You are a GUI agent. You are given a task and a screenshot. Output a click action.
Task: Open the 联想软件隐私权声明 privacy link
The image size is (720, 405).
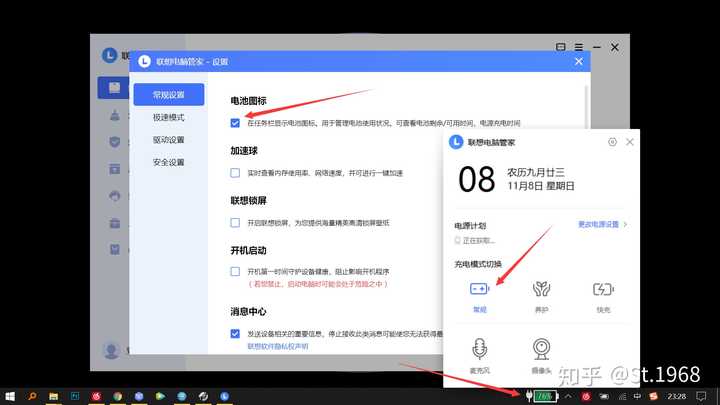278,346
